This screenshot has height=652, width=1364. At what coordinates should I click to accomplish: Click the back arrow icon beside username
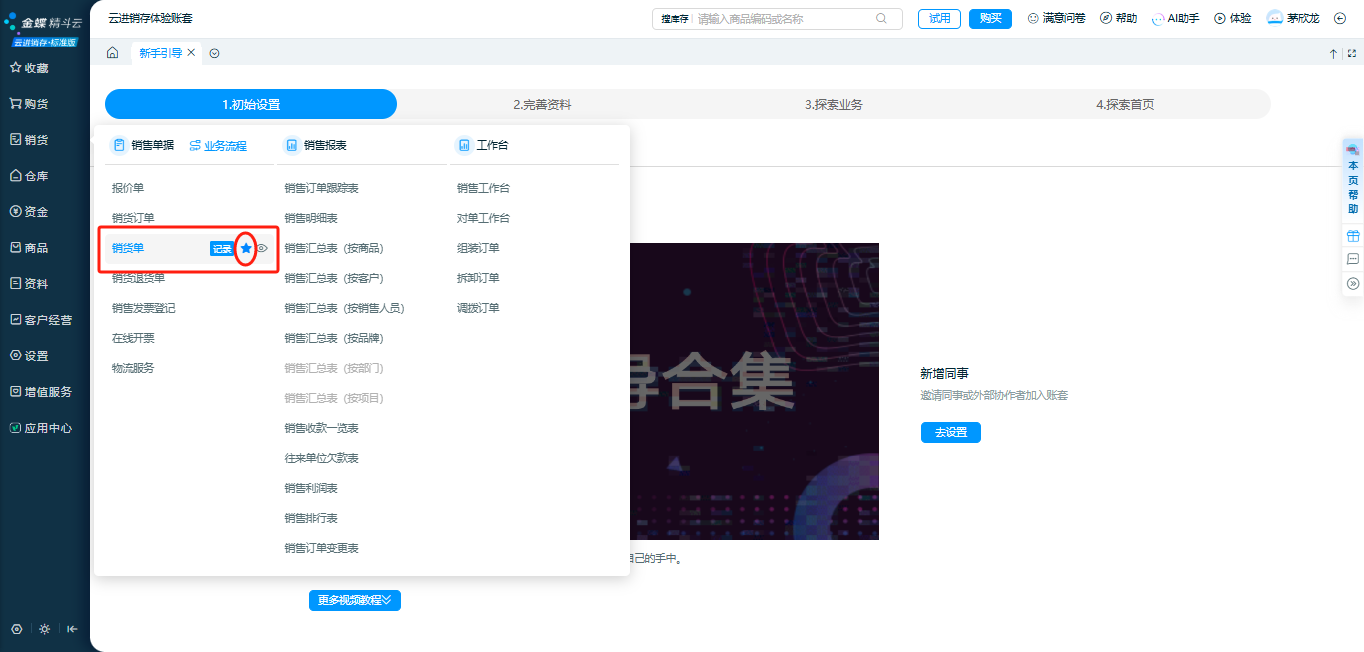[1340, 18]
